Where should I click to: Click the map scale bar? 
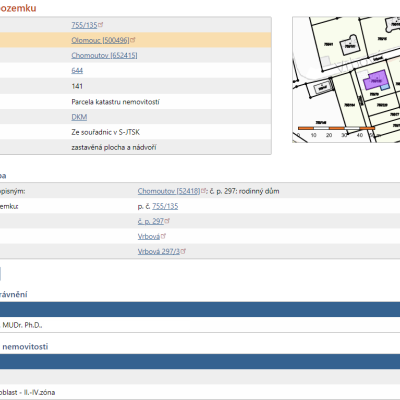coord(337,128)
